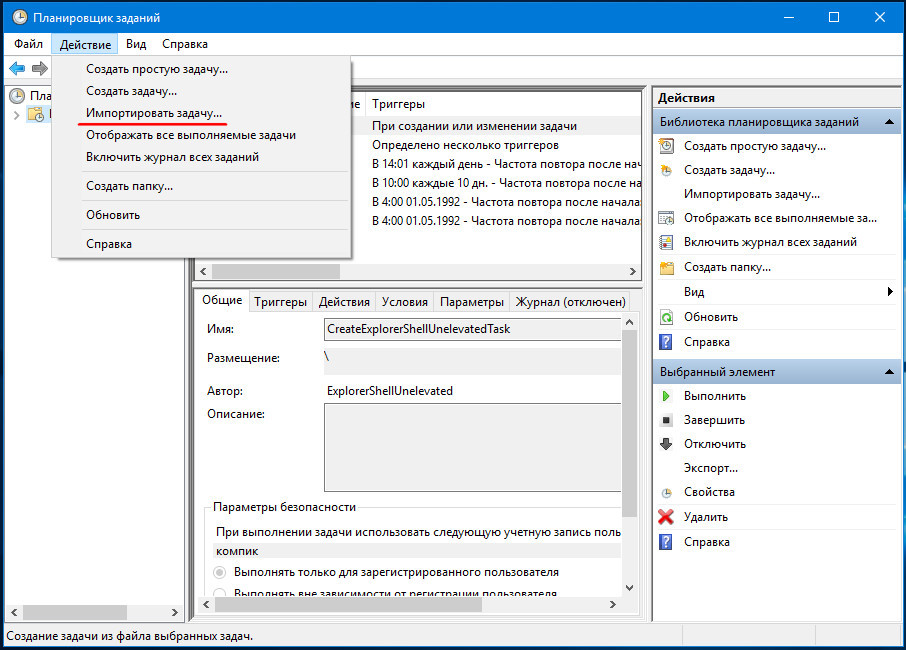Screen dimensions: 906x650
Task: Click the black stop icon for 'Завершить'
Action: [666, 420]
